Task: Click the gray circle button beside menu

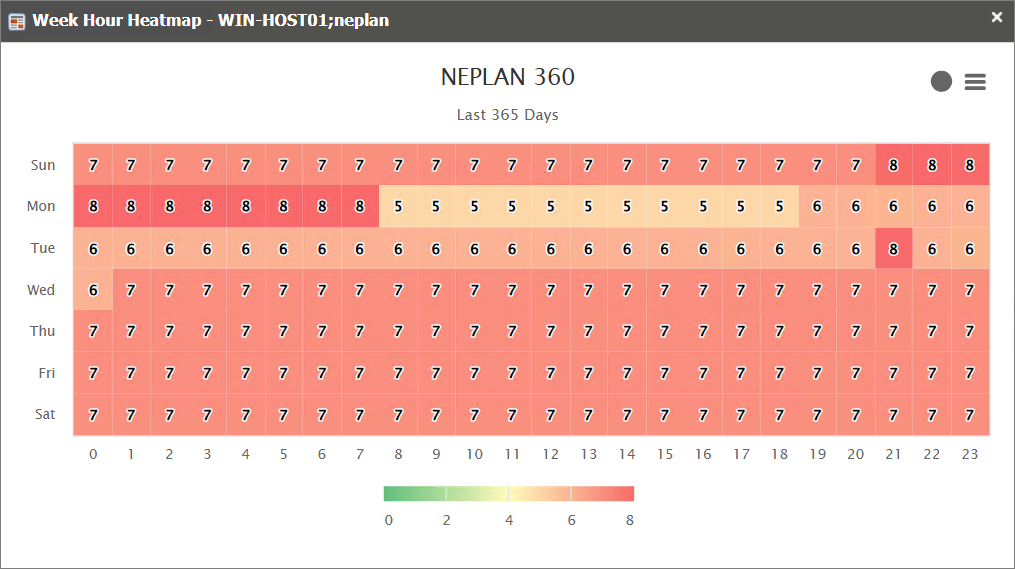Action: pos(941,82)
